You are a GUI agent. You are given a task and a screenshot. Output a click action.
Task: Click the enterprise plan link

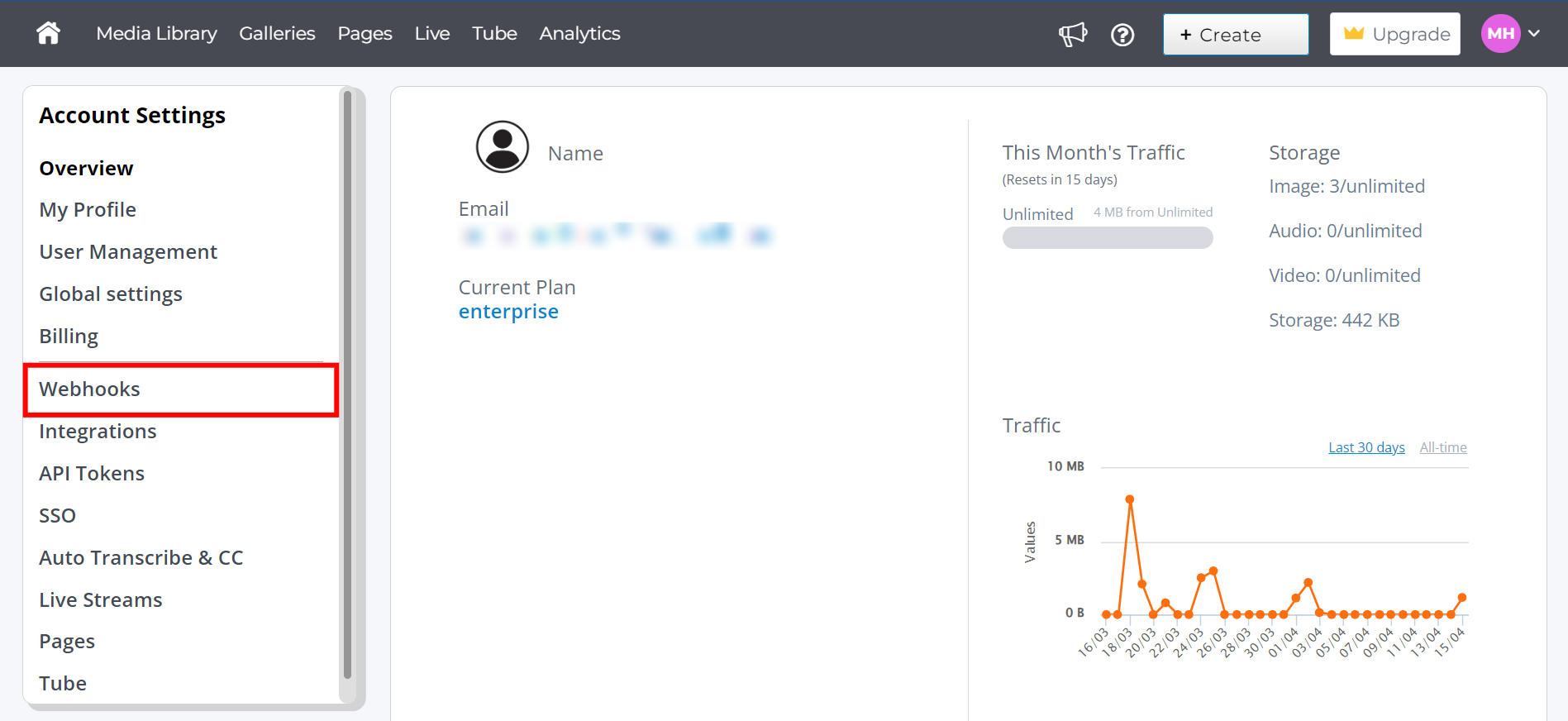tap(508, 312)
